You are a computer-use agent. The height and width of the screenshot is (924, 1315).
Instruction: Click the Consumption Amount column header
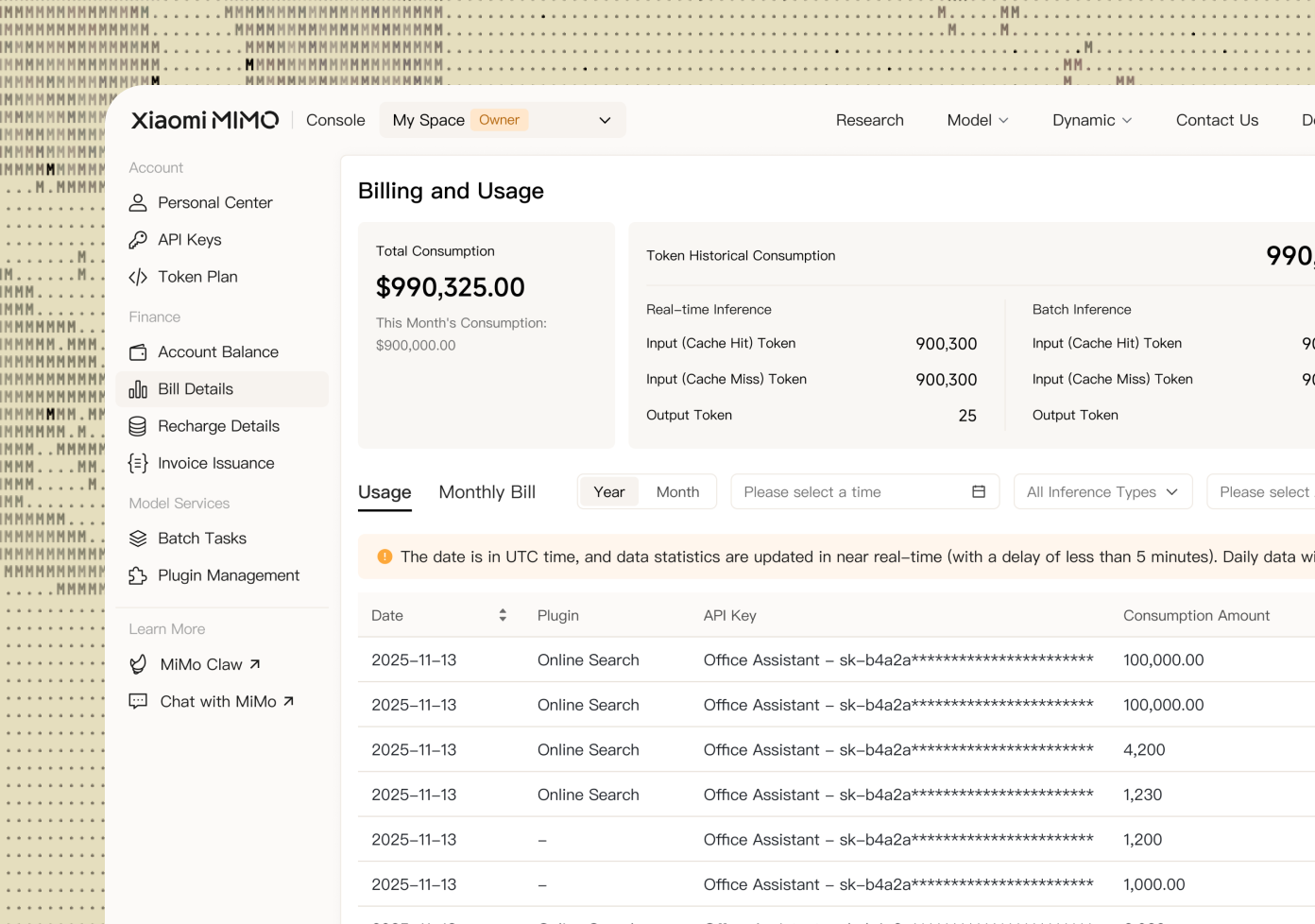click(1196, 615)
